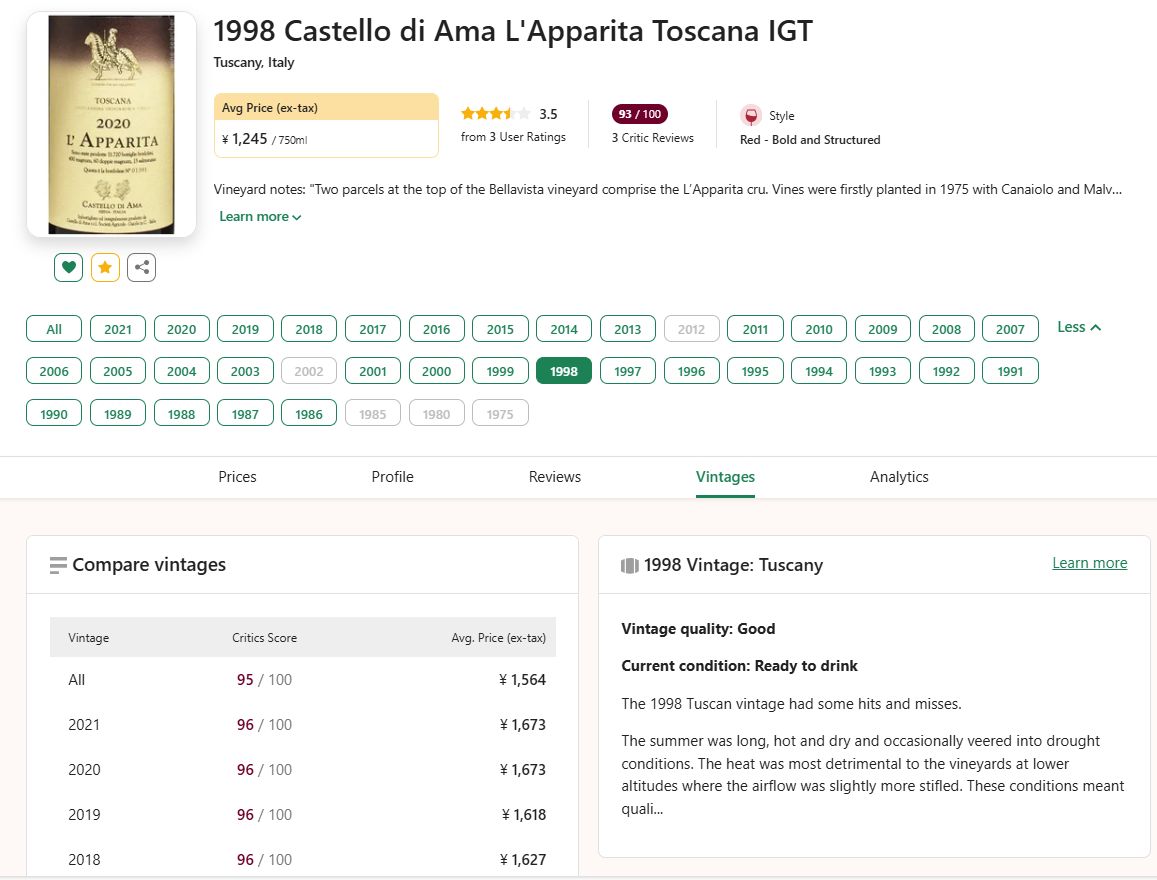Switch to the Reviews tab

coord(555,477)
